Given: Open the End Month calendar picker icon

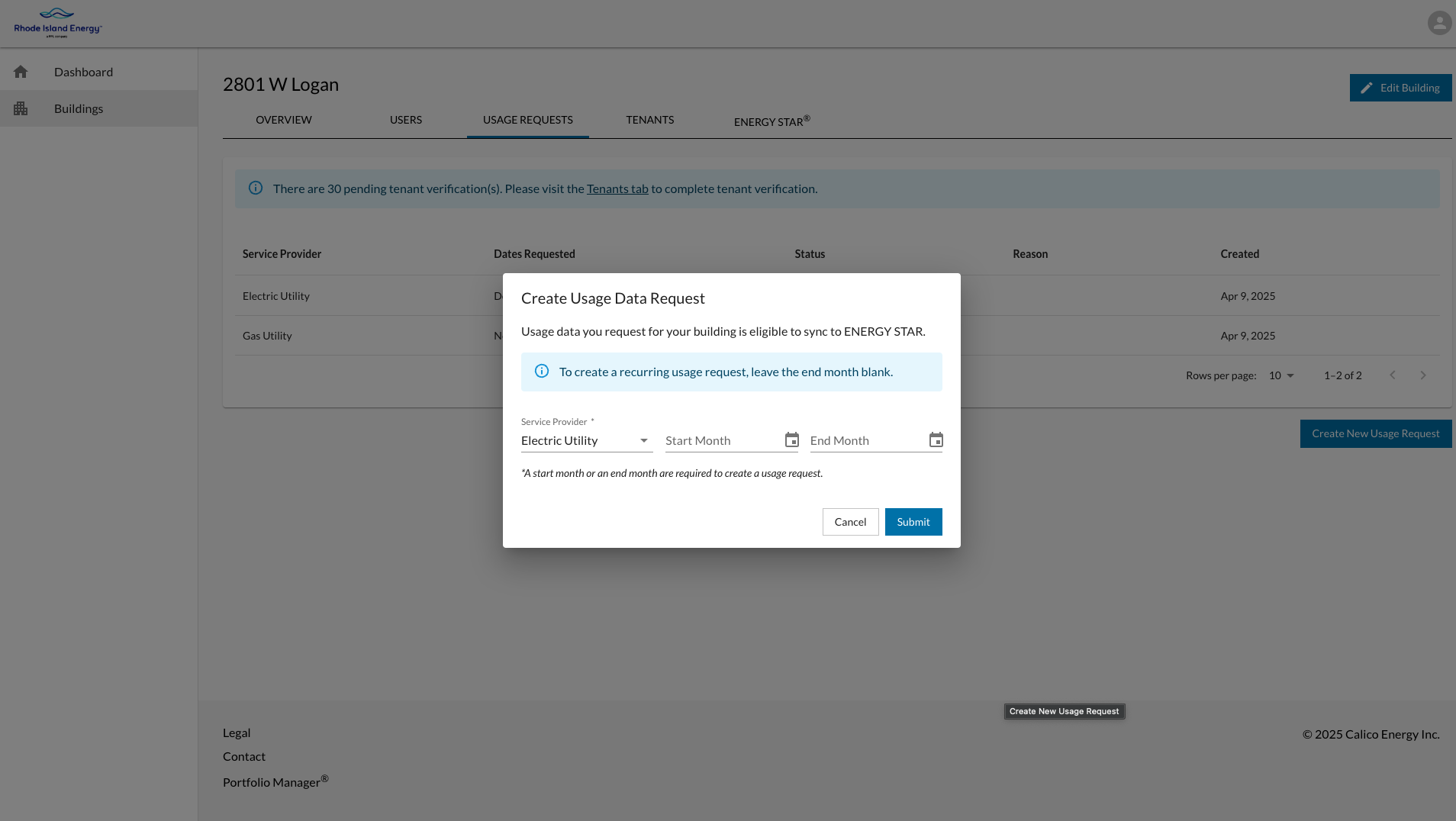Looking at the screenshot, I should click(936, 440).
